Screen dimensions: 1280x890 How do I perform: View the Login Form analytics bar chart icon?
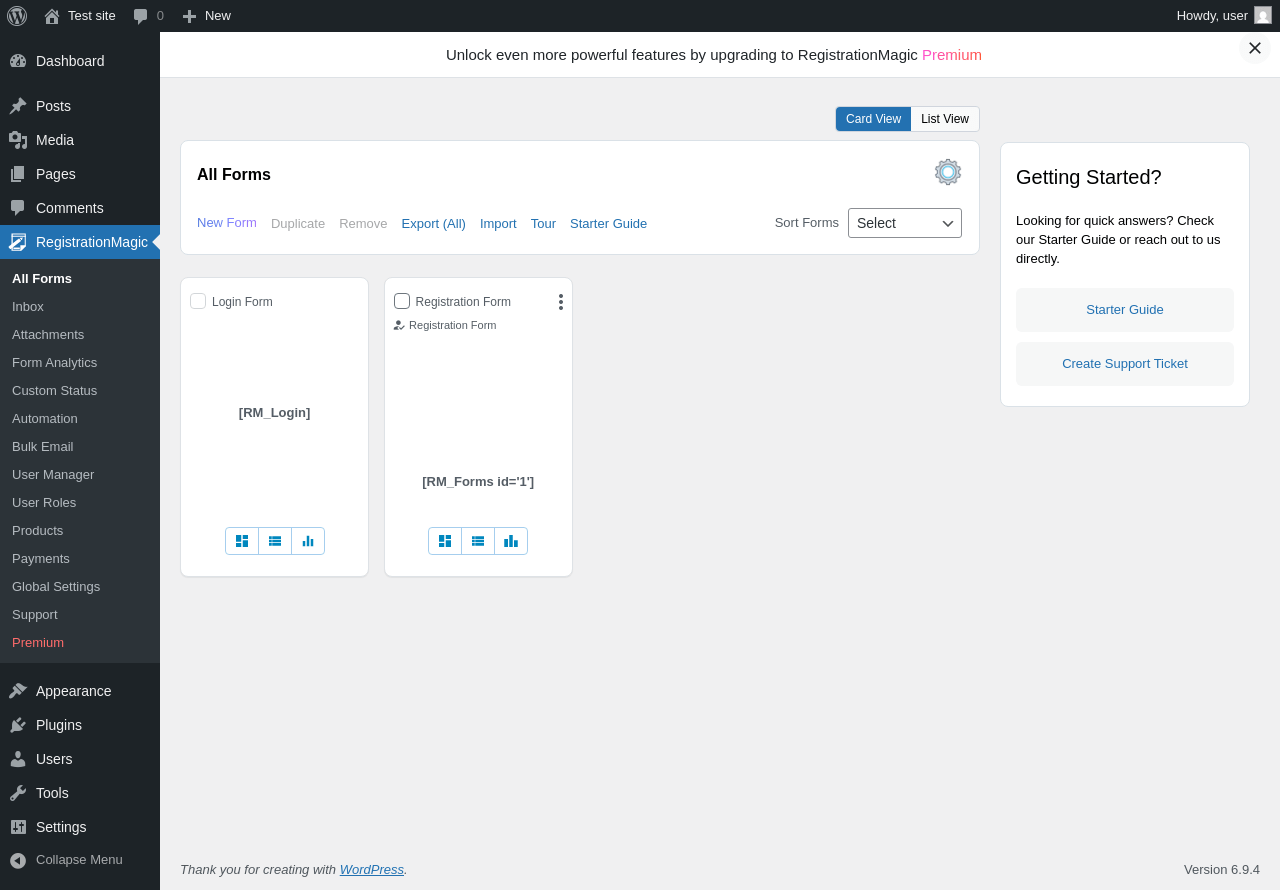coord(308,541)
